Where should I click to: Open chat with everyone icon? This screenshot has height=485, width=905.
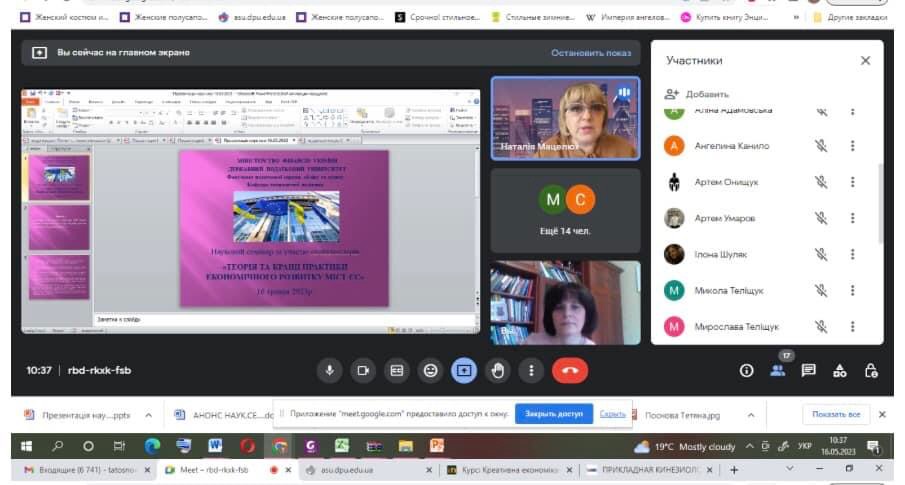809,371
